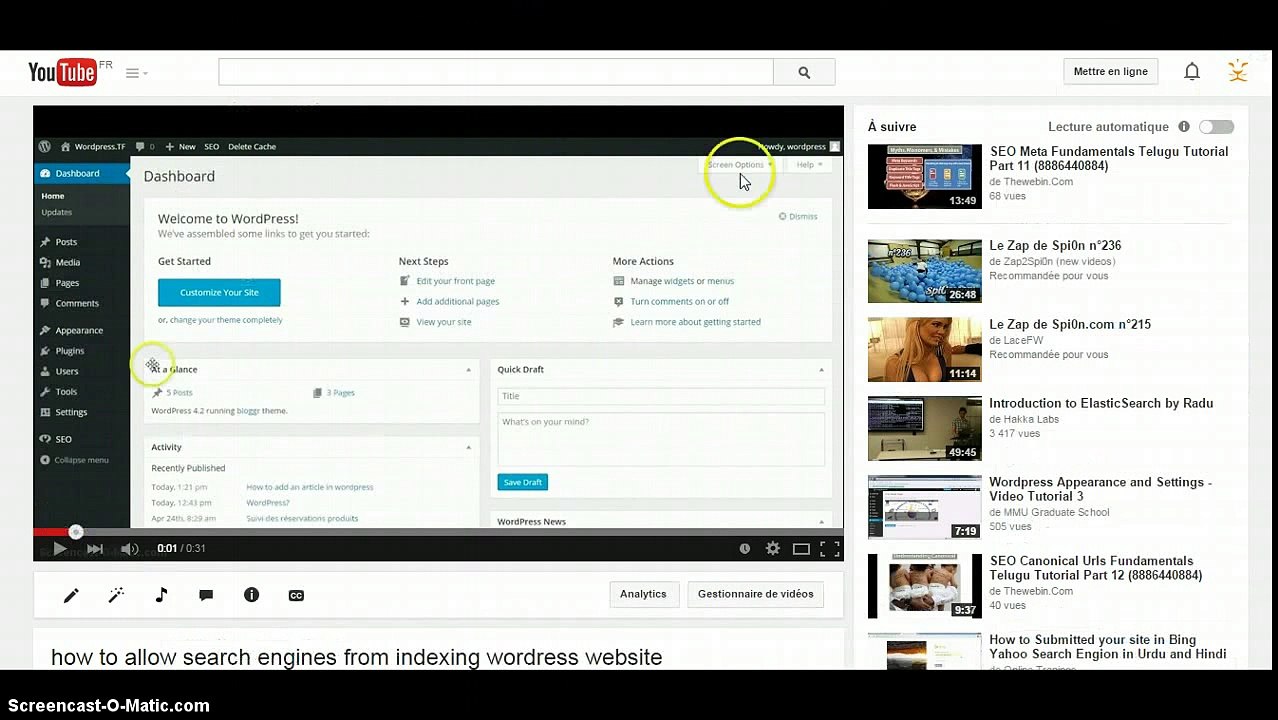
Task: Switch to theater mode
Action: click(x=801, y=548)
